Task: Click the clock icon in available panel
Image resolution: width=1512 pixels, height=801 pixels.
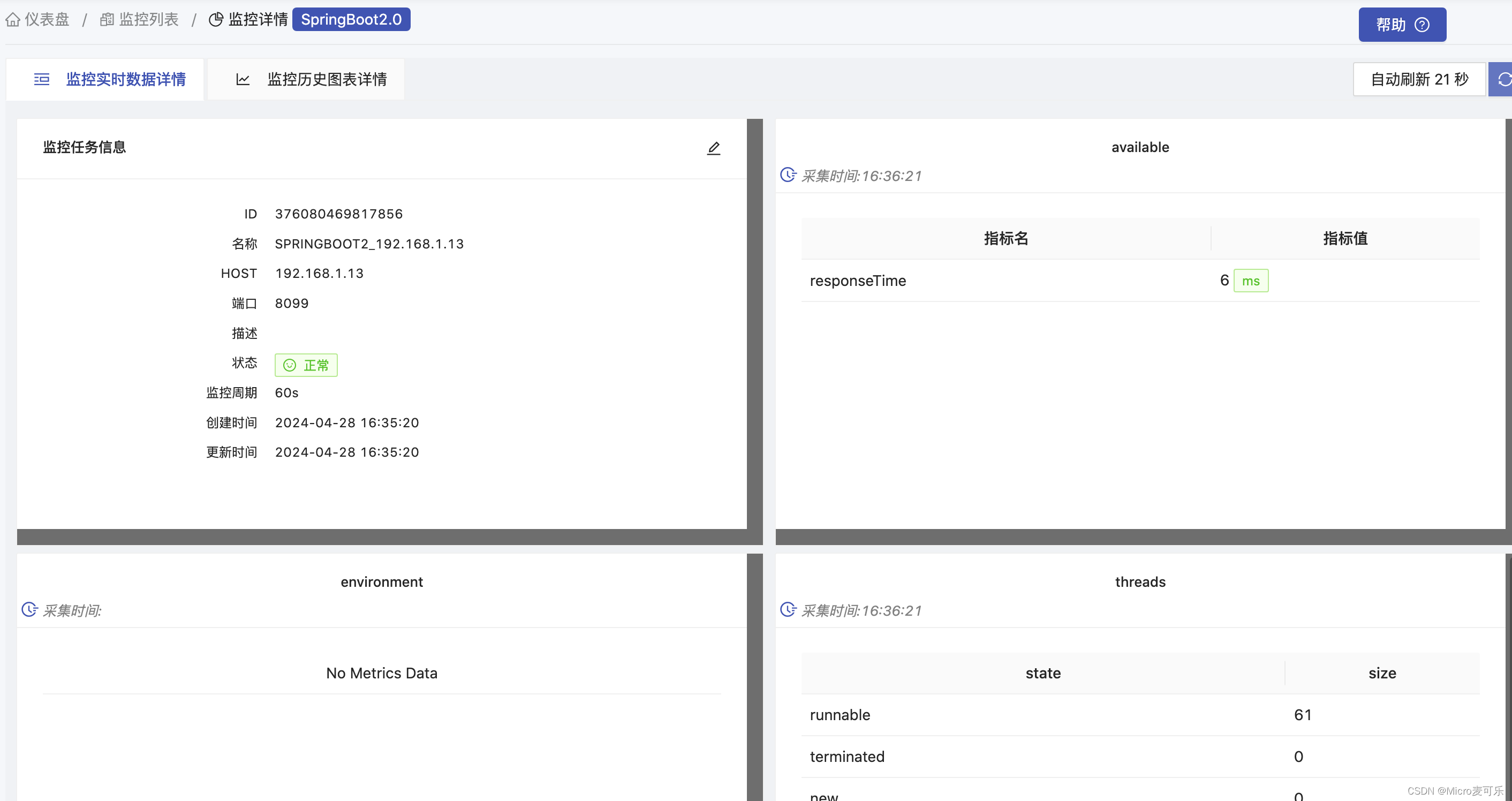Action: (x=788, y=175)
